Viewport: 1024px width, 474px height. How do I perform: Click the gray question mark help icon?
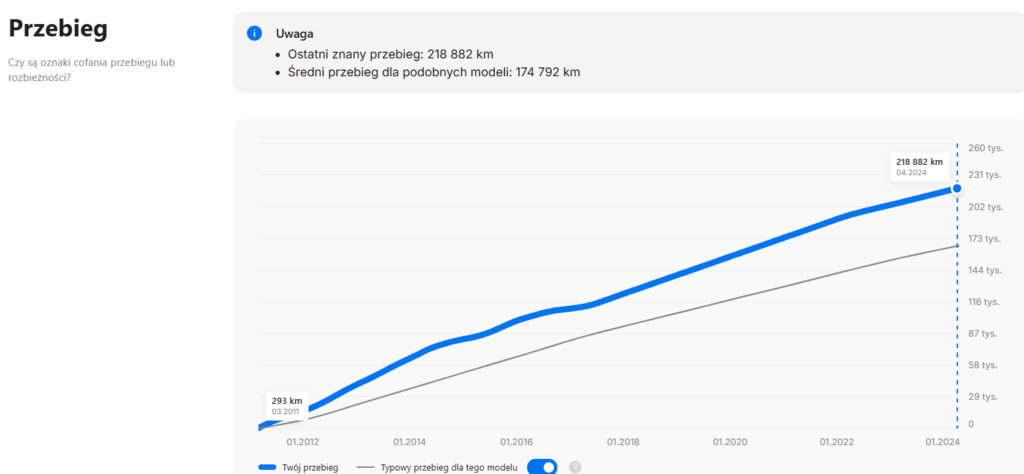pyautogui.click(x=575, y=467)
